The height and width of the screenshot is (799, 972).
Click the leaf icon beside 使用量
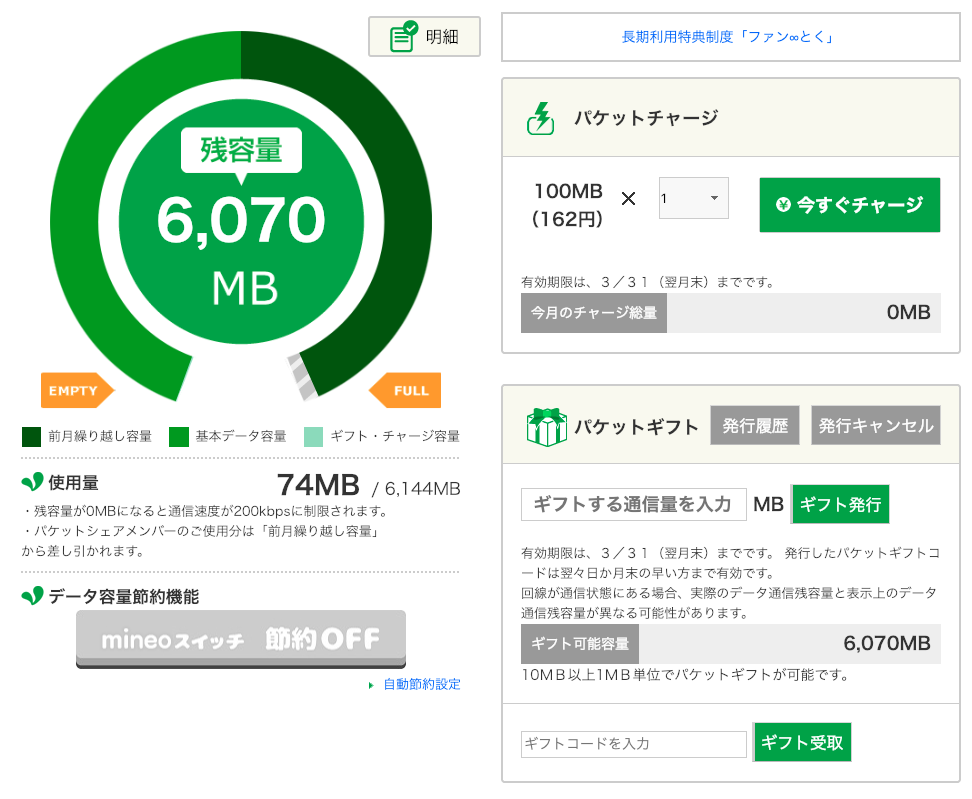point(32,483)
